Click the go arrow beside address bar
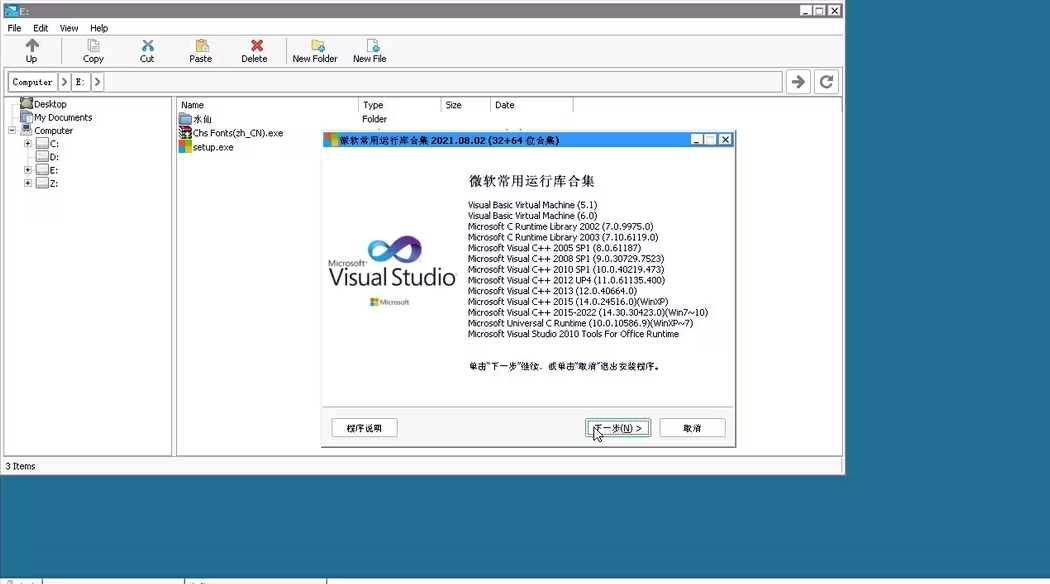The height and width of the screenshot is (584, 1050). [x=798, y=82]
